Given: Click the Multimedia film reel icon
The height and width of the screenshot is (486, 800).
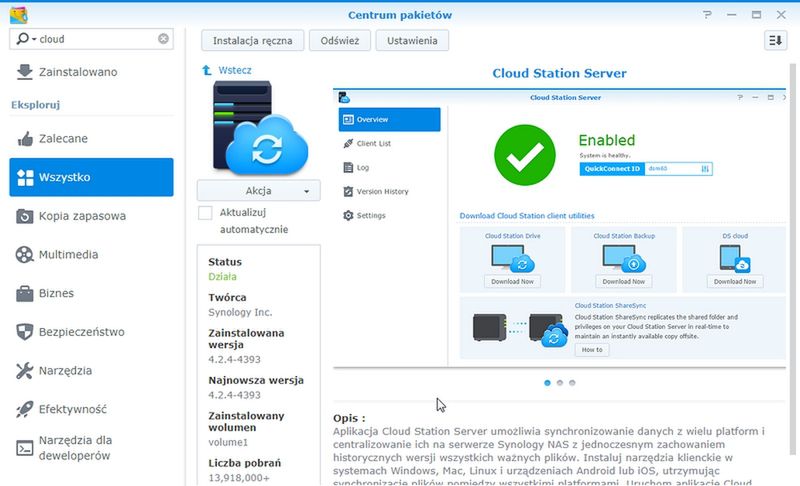Looking at the screenshot, I should coord(24,254).
